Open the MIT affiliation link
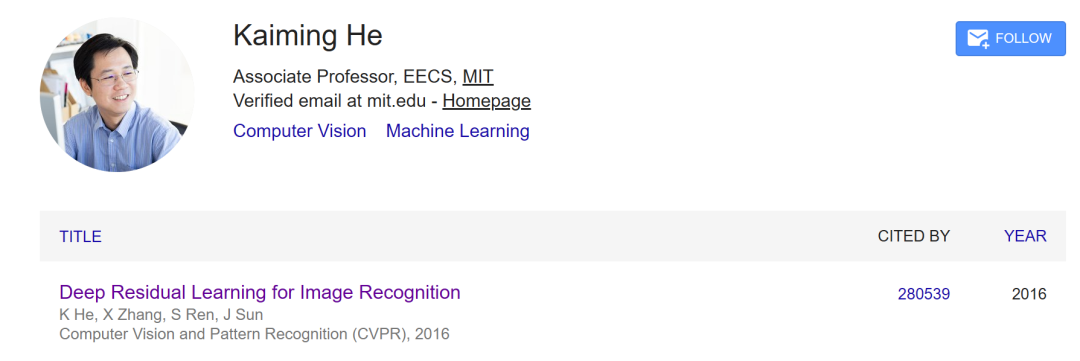Image resolution: width=1080 pixels, height=361 pixels. 478,76
